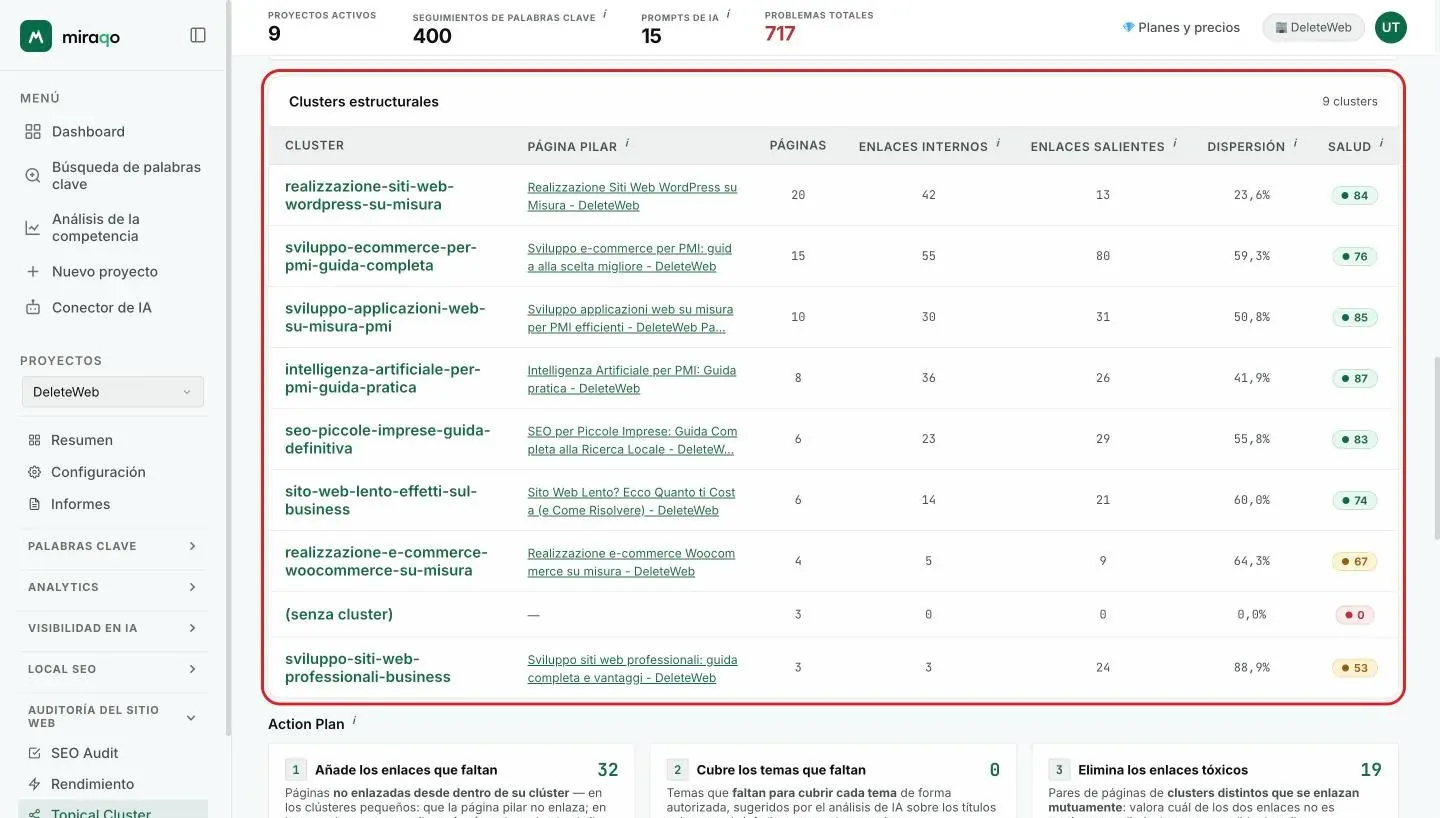The width and height of the screenshot is (1440, 818).
Task: Collapse the Auditoría del sitio web section
Action: point(113,716)
